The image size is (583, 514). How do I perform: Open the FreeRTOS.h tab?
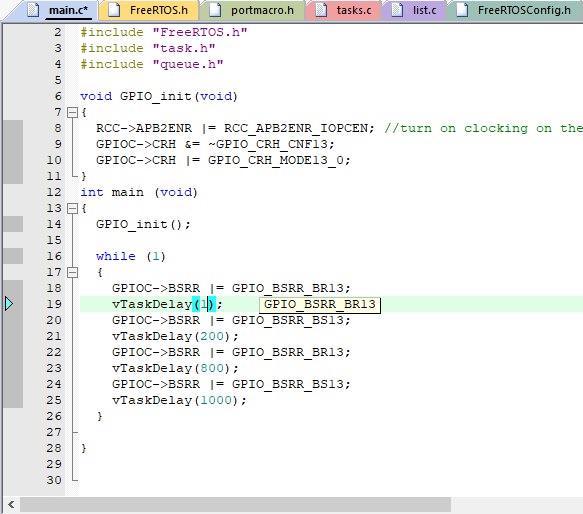(x=149, y=10)
